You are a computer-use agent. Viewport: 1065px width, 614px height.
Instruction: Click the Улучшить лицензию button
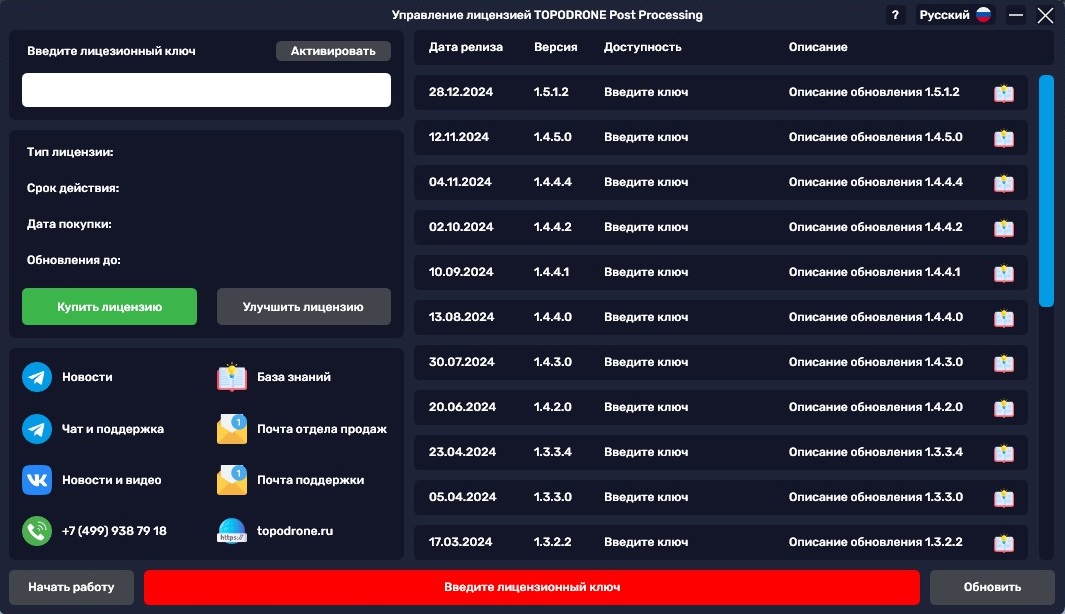click(304, 307)
